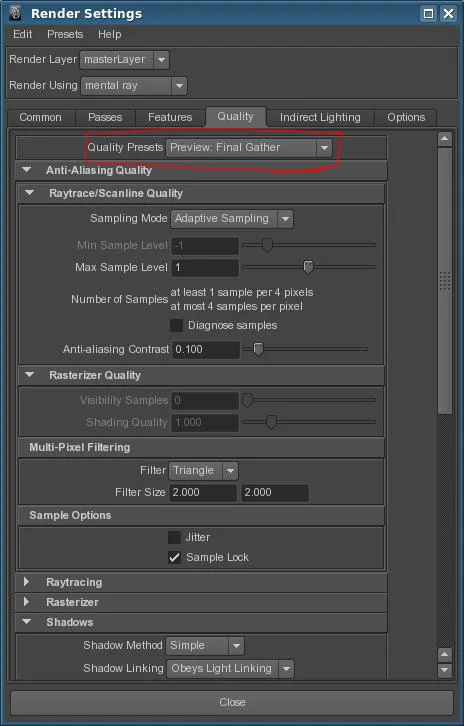Image resolution: width=464 pixels, height=726 pixels.
Task: Close the Render Settings window with X
Action: coord(448,13)
